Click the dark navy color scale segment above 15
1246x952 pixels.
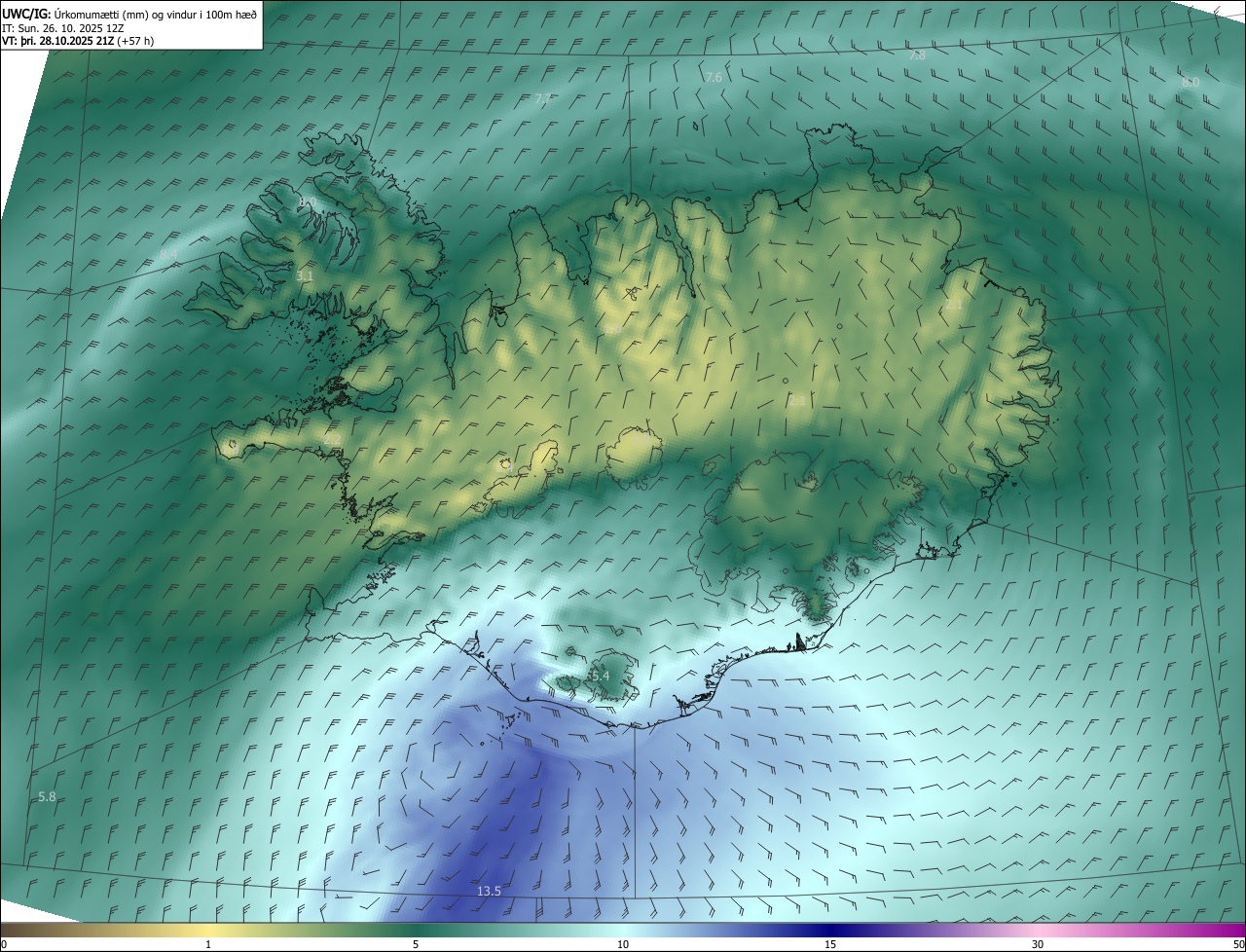point(830,929)
